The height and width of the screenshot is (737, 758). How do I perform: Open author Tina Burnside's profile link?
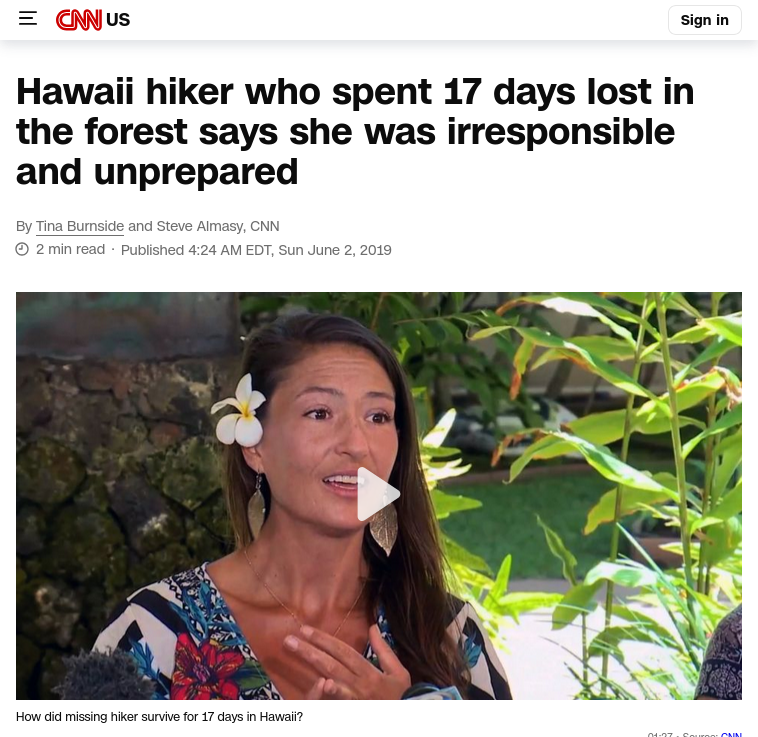[80, 226]
